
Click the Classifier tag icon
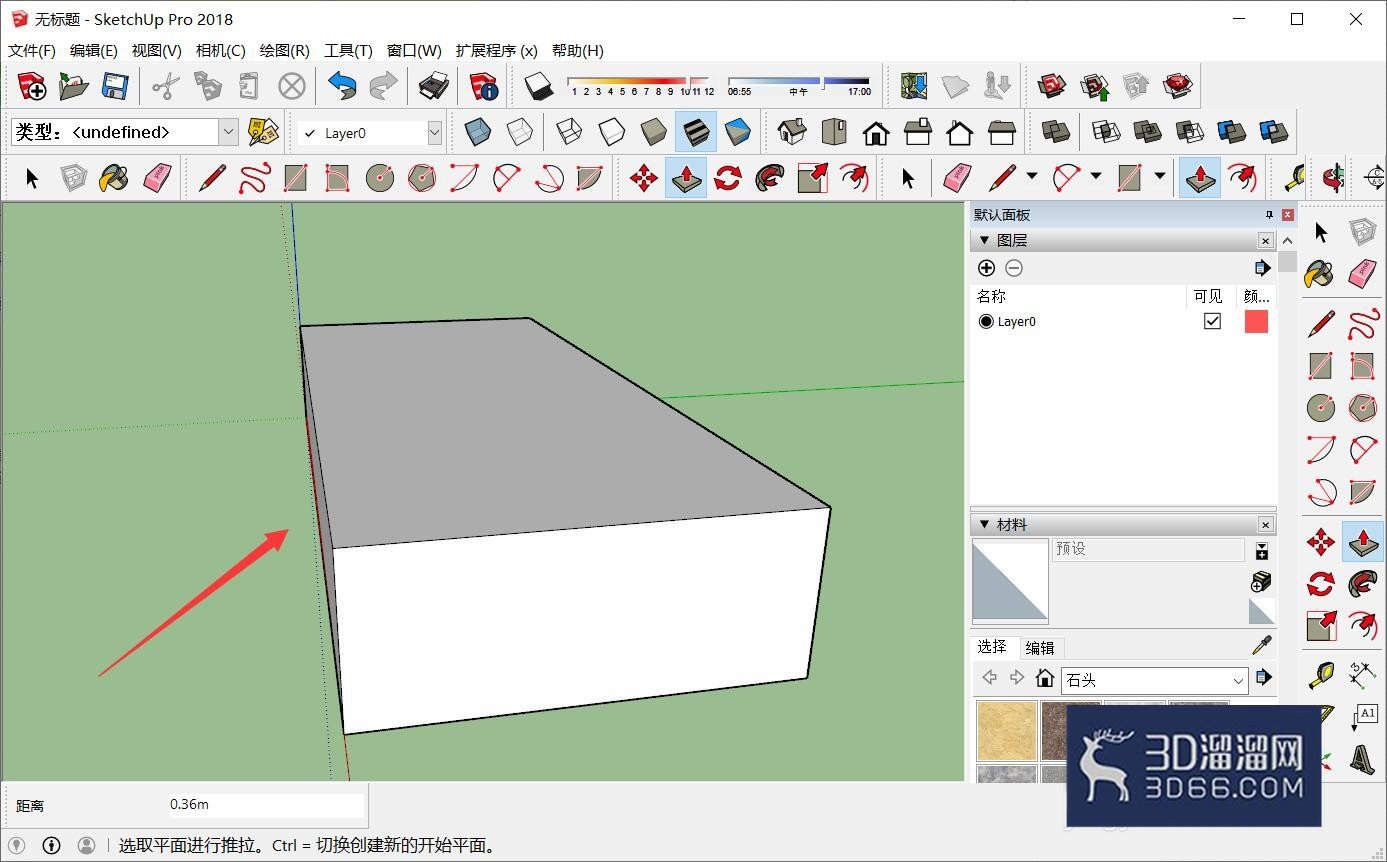pyautogui.click(x=262, y=132)
